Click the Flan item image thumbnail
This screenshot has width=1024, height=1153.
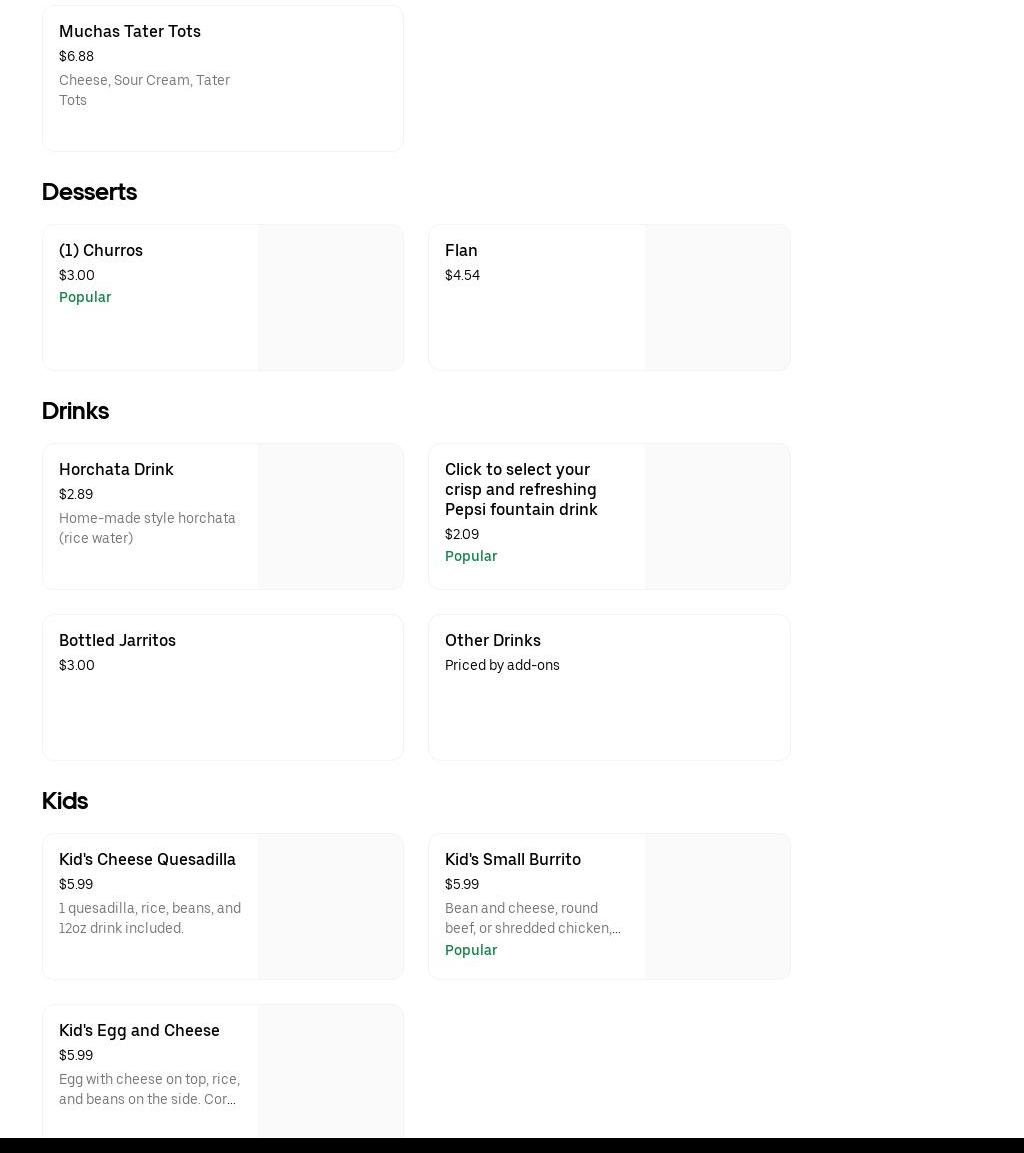point(717,297)
